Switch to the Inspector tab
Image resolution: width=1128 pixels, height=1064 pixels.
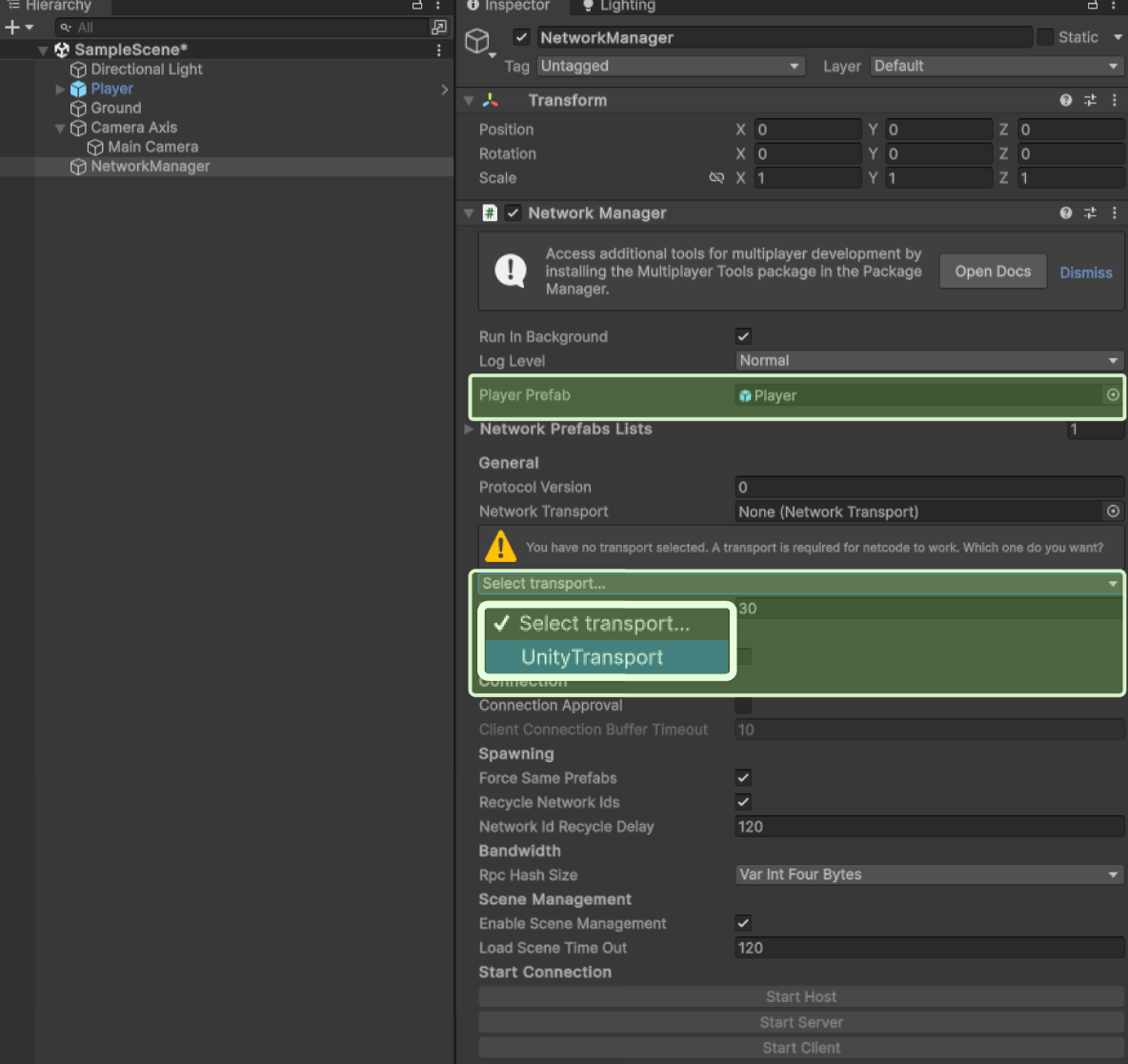pyautogui.click(x=508, y=6)
